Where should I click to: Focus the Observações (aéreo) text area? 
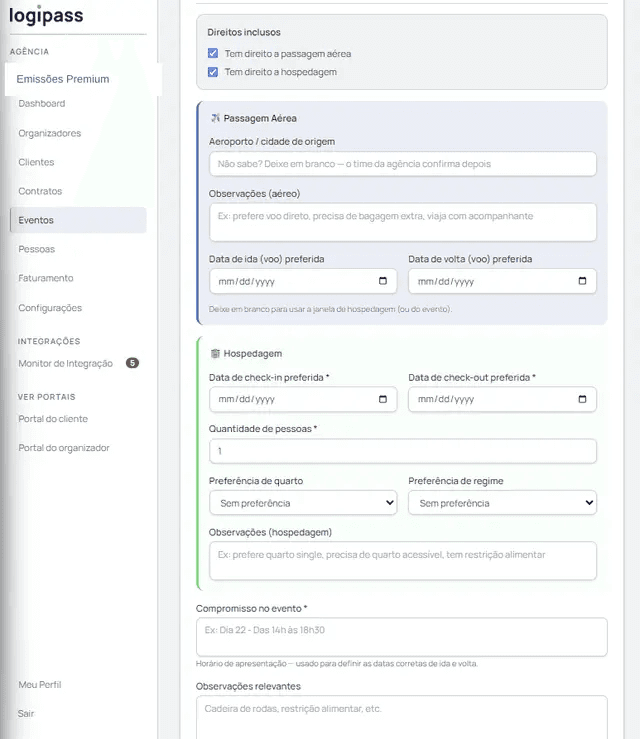tap(403, 222)
